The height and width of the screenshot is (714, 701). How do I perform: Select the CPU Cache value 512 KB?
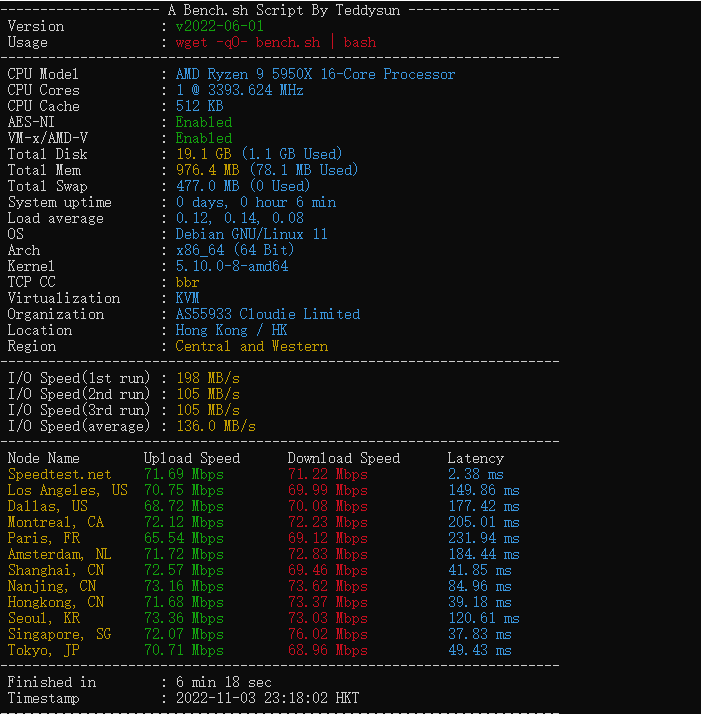(x=199, y=106)
